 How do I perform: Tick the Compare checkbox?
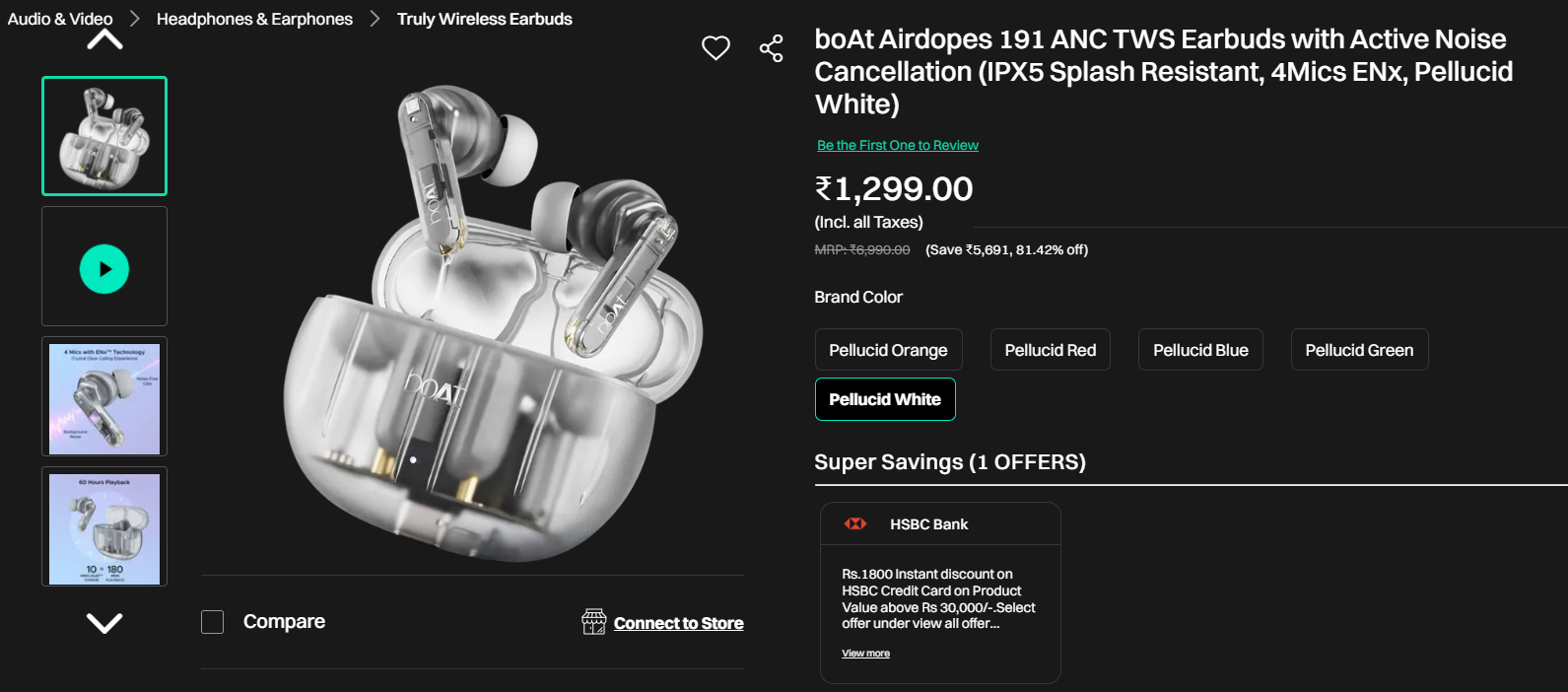click(213, 622)
